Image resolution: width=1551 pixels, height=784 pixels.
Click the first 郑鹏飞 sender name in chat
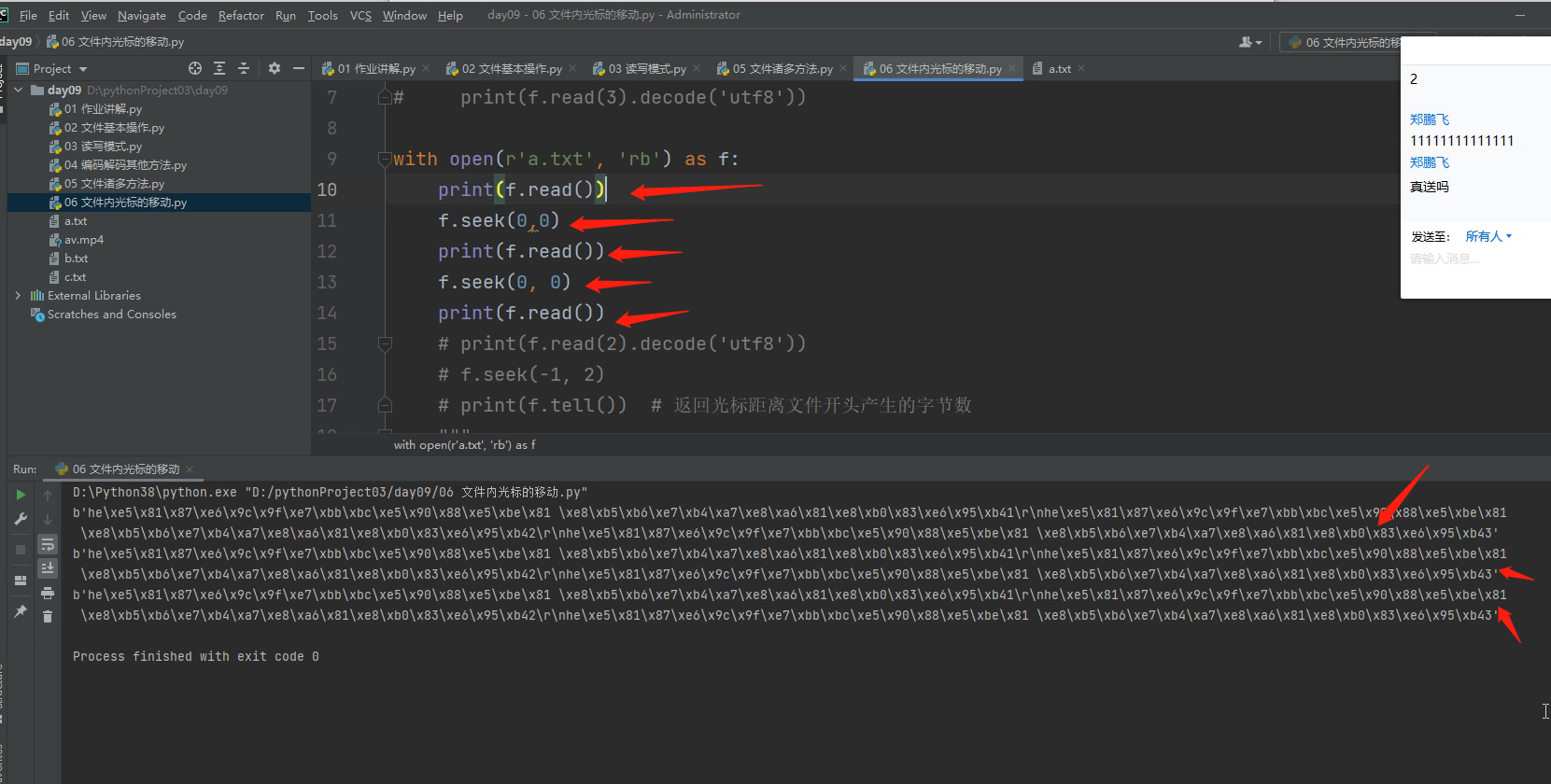tap(1430, 119)
